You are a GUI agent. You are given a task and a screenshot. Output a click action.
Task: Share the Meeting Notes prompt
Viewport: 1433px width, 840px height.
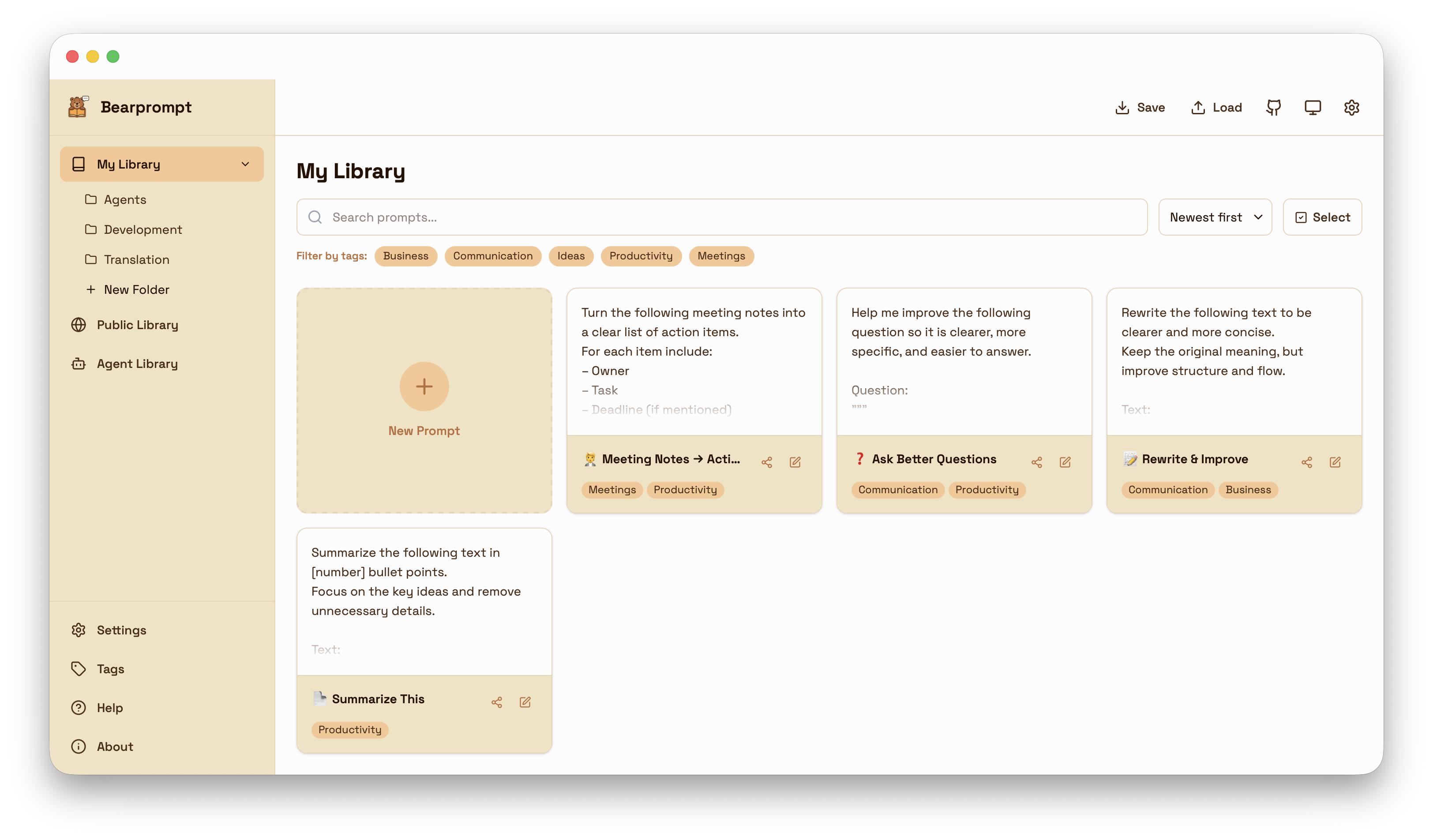tap(766, 462)
